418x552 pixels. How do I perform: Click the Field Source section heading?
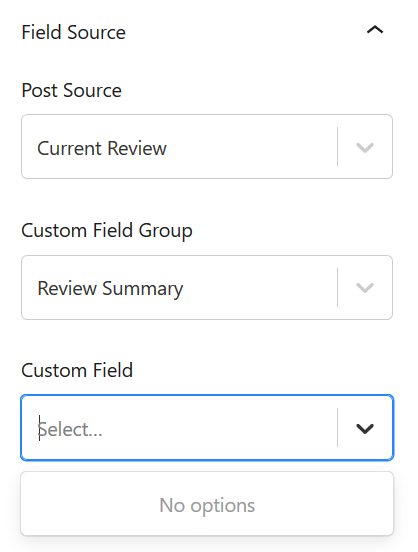click(x=74, y=32)
